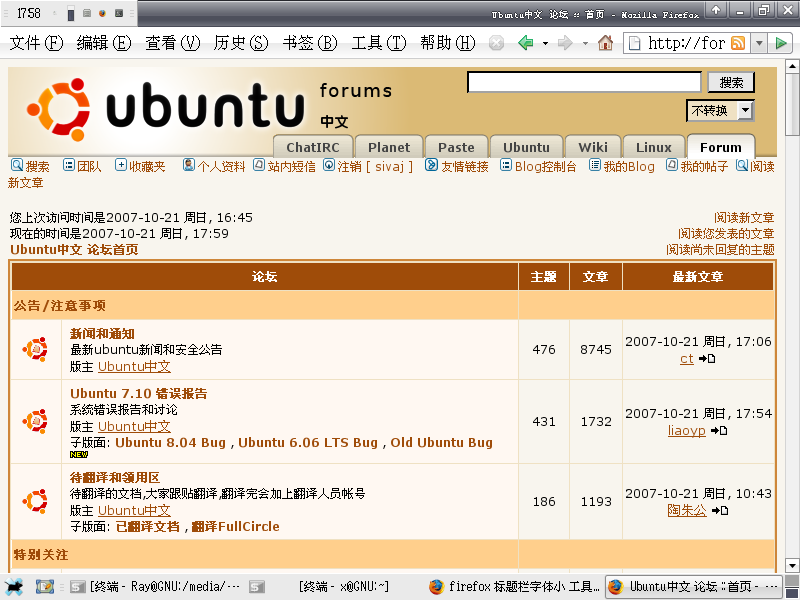Click the icon beside 我的帖子
This screenshot has height=600, width=800.
pos(672,165)
